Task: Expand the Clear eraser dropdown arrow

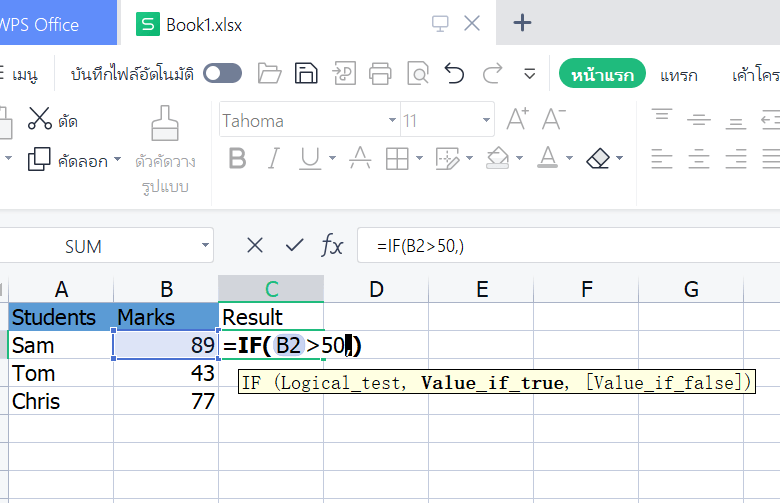Action: pyautogui.click(x=619, y=158)
